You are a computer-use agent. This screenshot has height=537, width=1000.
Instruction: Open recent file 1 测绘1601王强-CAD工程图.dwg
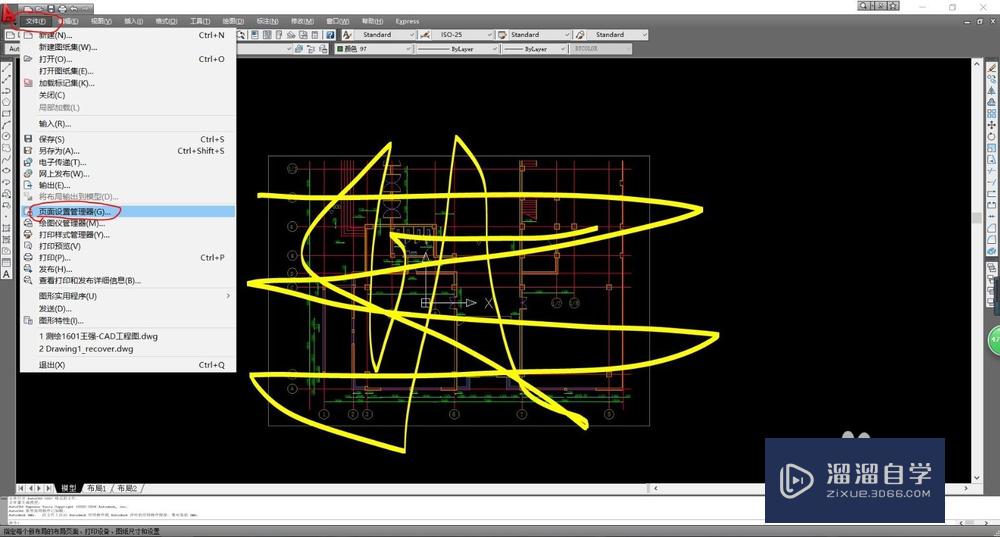[128, 336]
